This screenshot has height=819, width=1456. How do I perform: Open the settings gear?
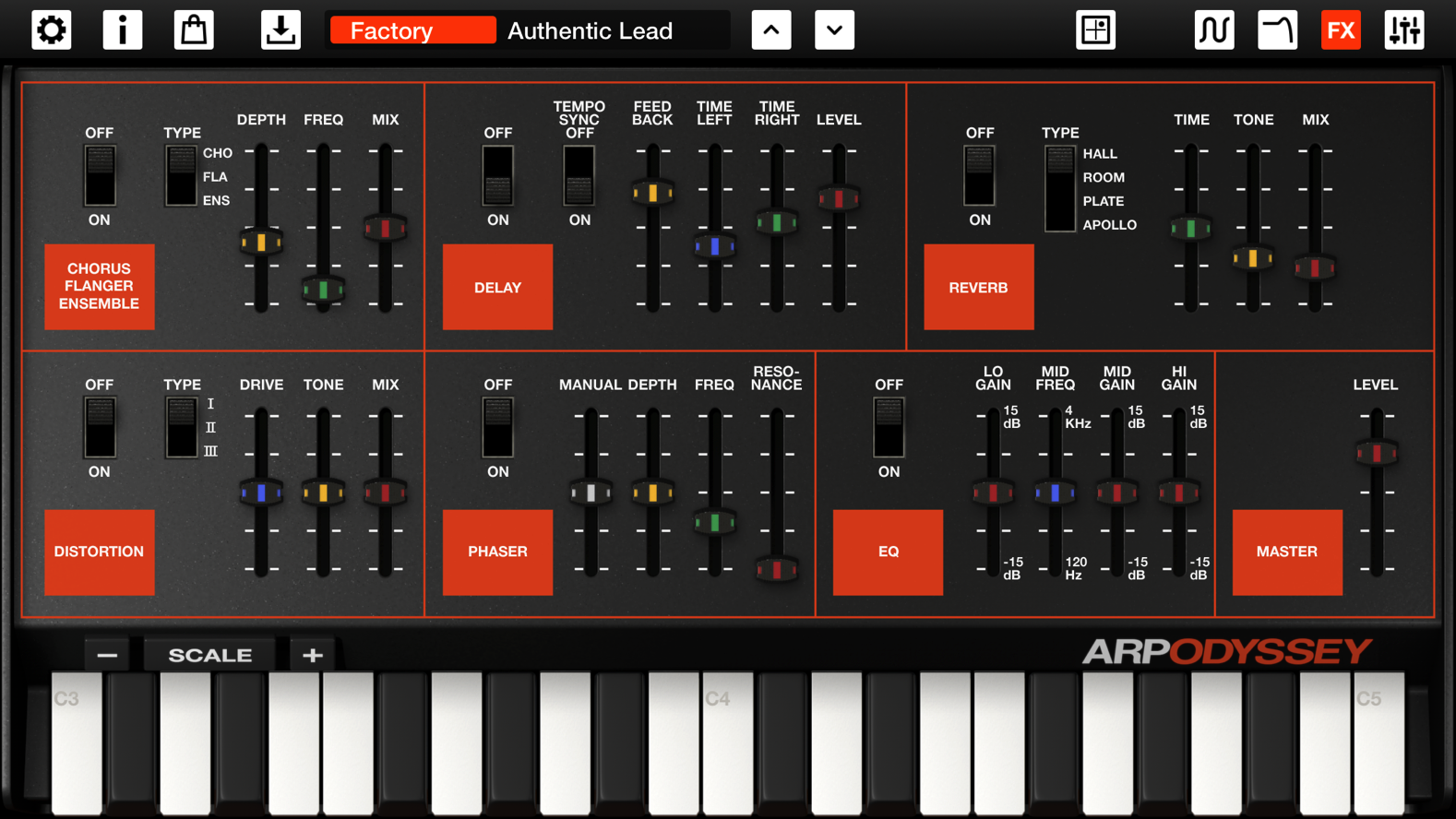52,30
